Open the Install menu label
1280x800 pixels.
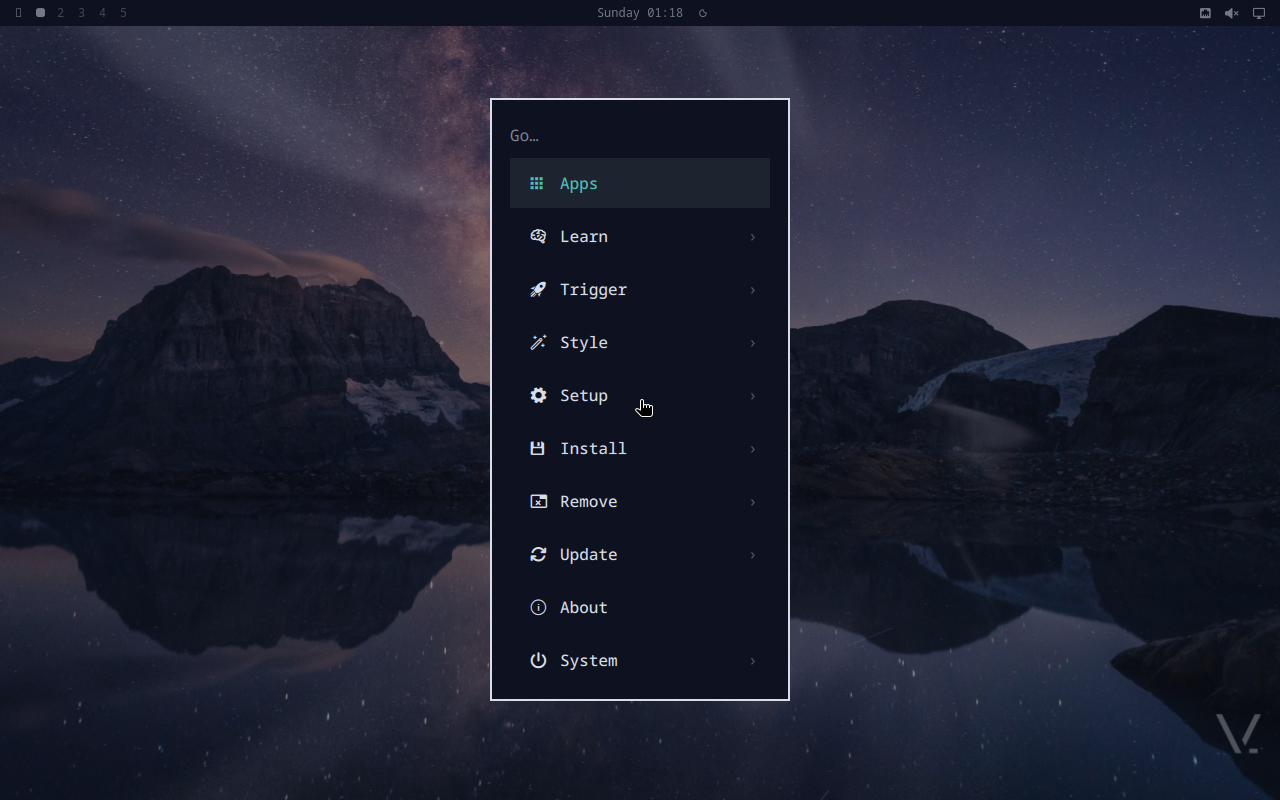(593, 448)
